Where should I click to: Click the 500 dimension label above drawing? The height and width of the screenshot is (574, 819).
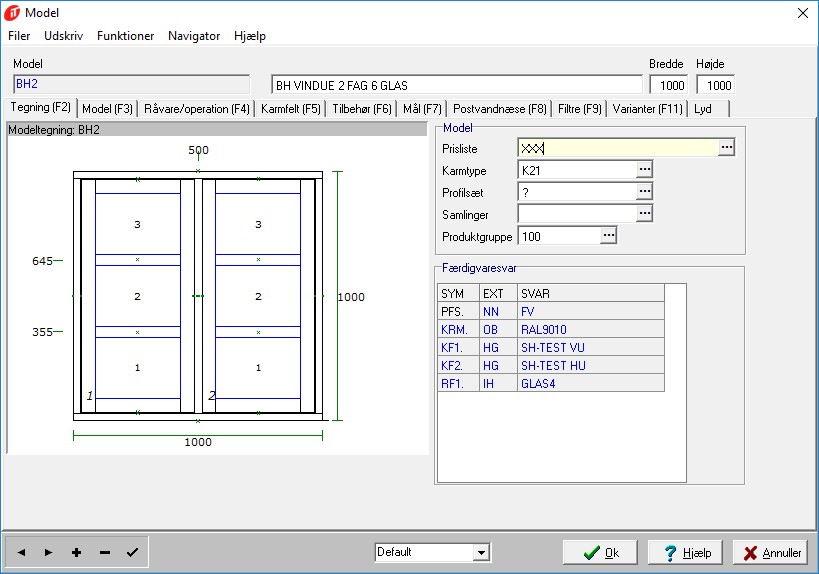click(x=198, y=150)
